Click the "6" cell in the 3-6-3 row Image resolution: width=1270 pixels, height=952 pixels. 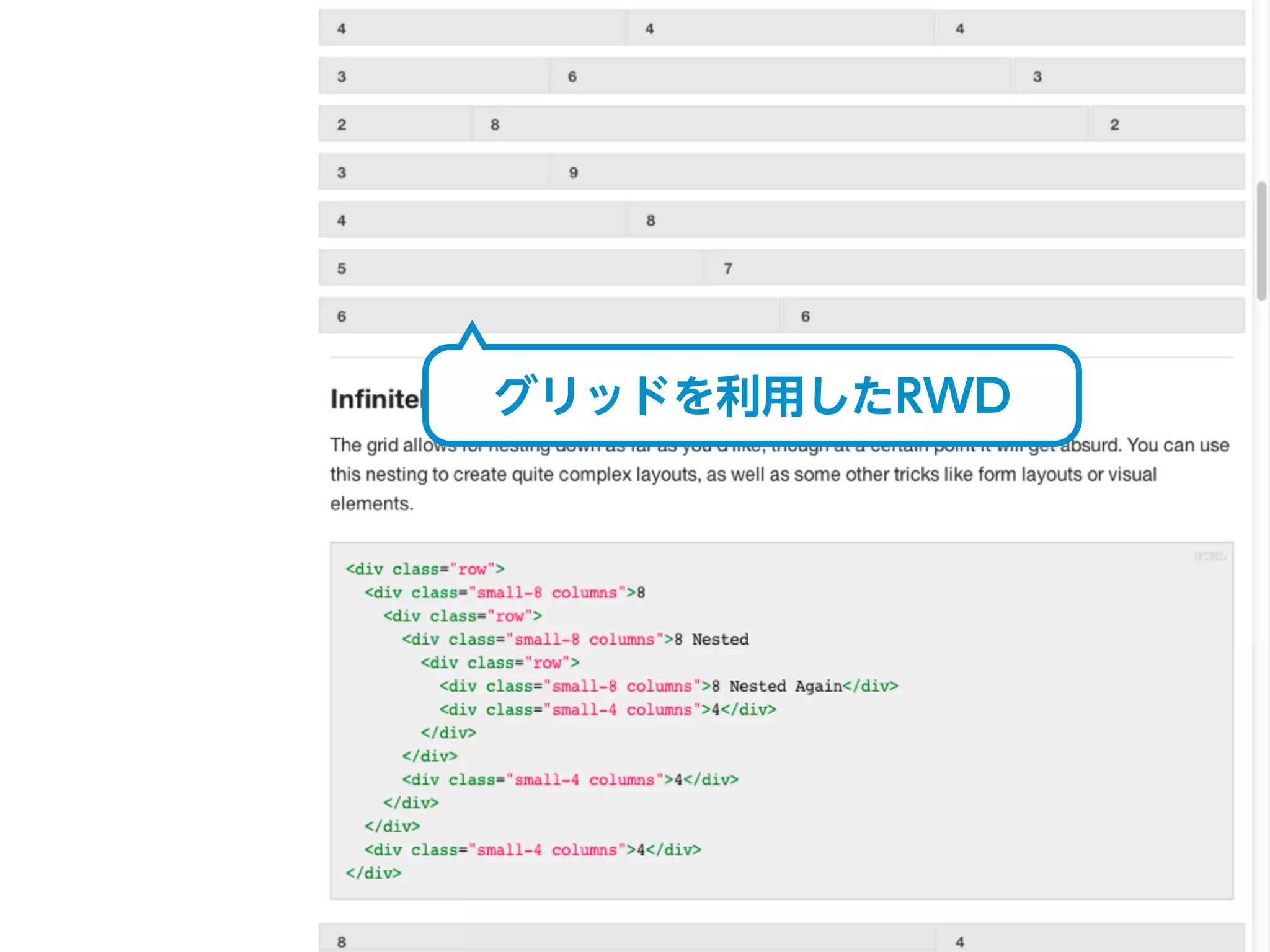(782, 76)
